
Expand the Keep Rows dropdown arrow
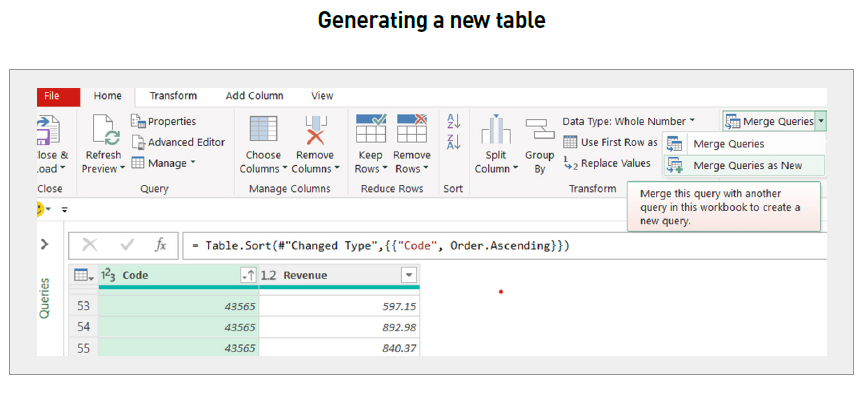[x=384, y=169]
